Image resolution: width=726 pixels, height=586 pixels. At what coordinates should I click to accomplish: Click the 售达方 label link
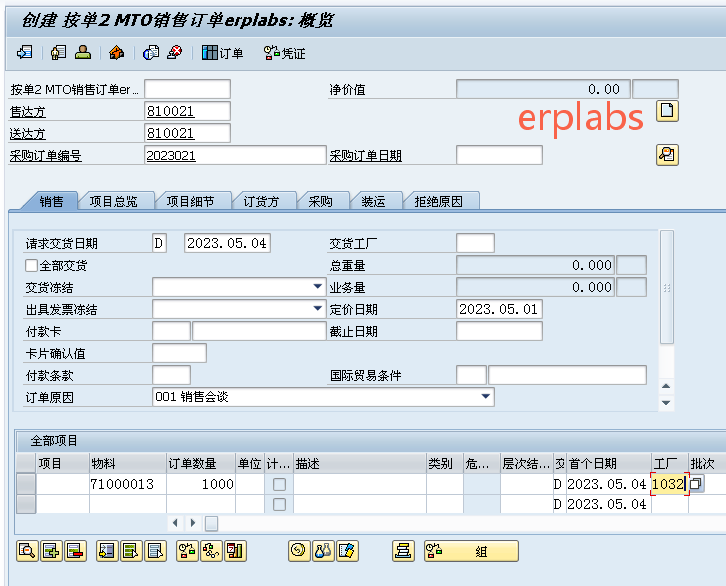point(28,112)
